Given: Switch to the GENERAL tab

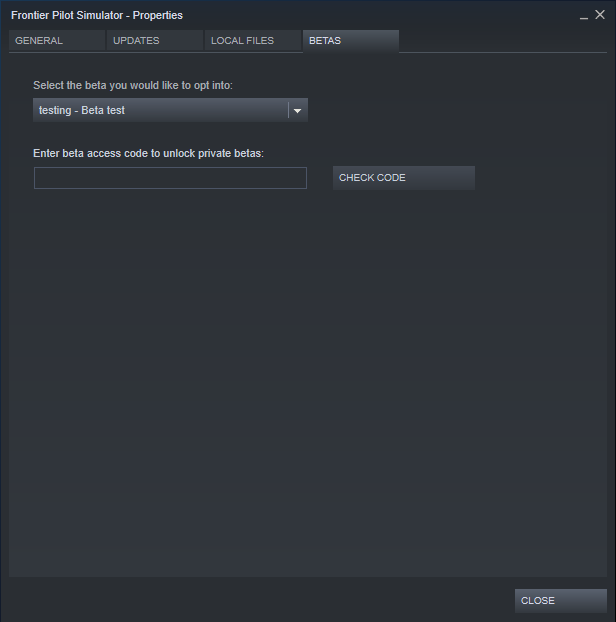Looking at the screenshot, I should tap(57, 40).
